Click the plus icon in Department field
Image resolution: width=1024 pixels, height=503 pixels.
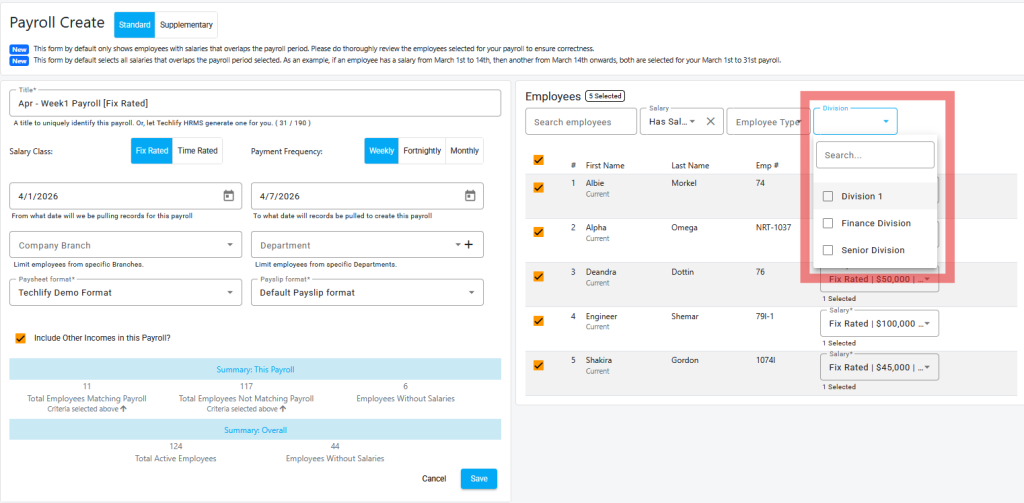click(x=467, y=245)
